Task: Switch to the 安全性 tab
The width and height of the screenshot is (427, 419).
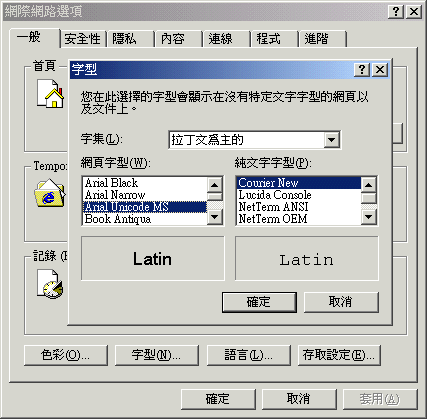Action: (x=83, y=39)
